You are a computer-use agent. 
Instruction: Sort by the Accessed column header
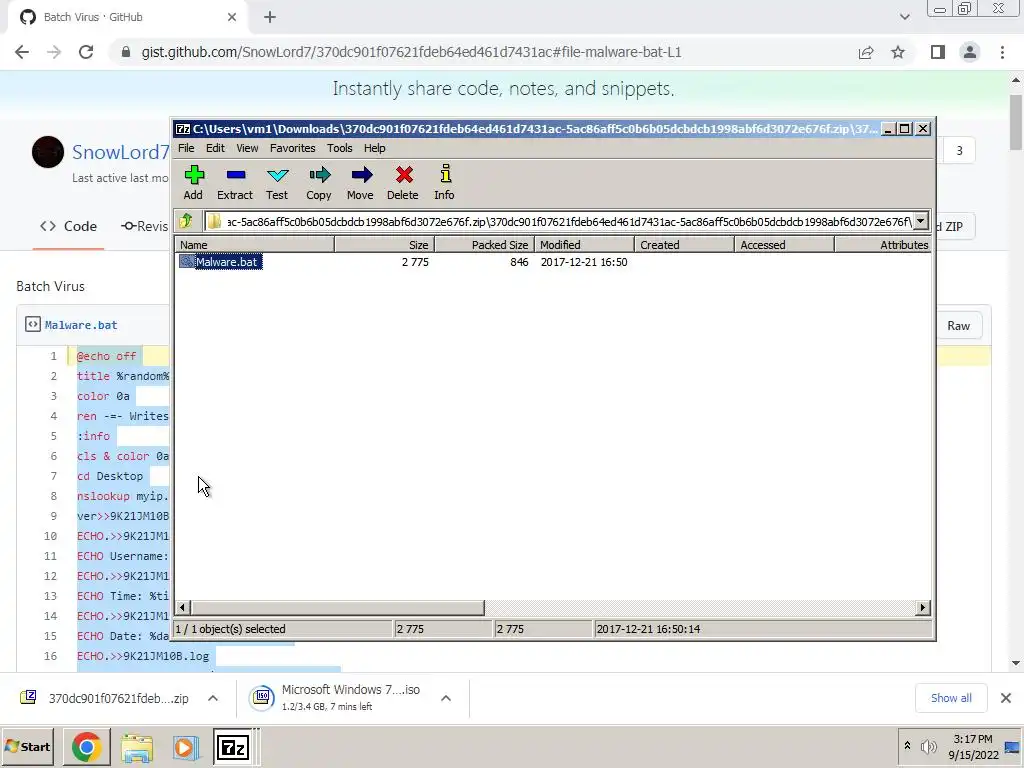pos(784,245)
